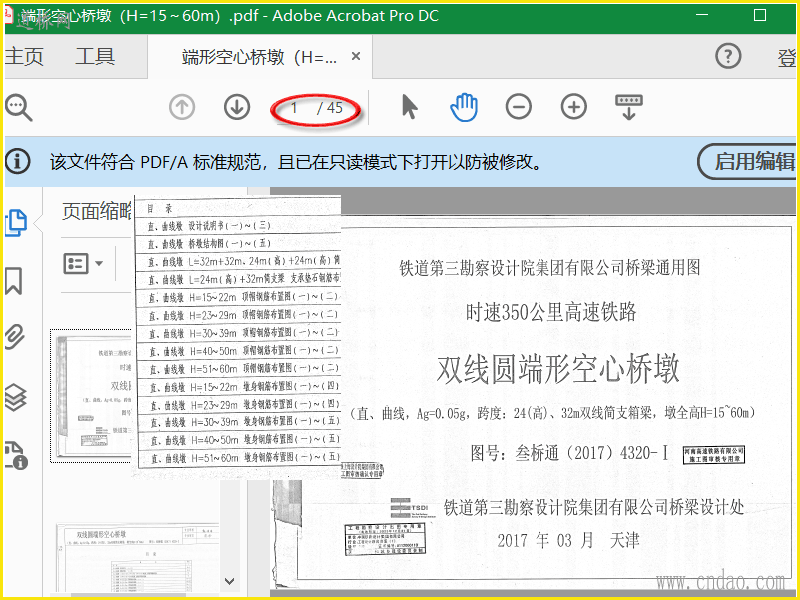
Task: Click the title 双线圆端形空心桥墩 in document
Action: tap(558, 368)
